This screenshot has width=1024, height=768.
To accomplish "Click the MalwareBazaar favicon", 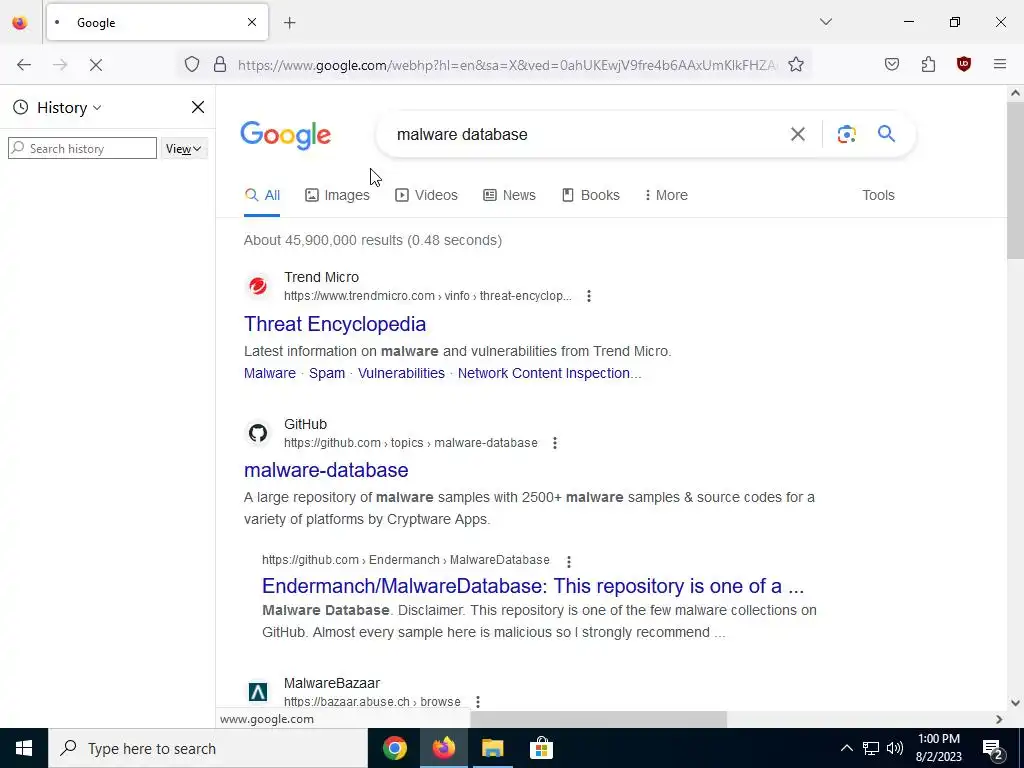I will (x=258, y=692).
